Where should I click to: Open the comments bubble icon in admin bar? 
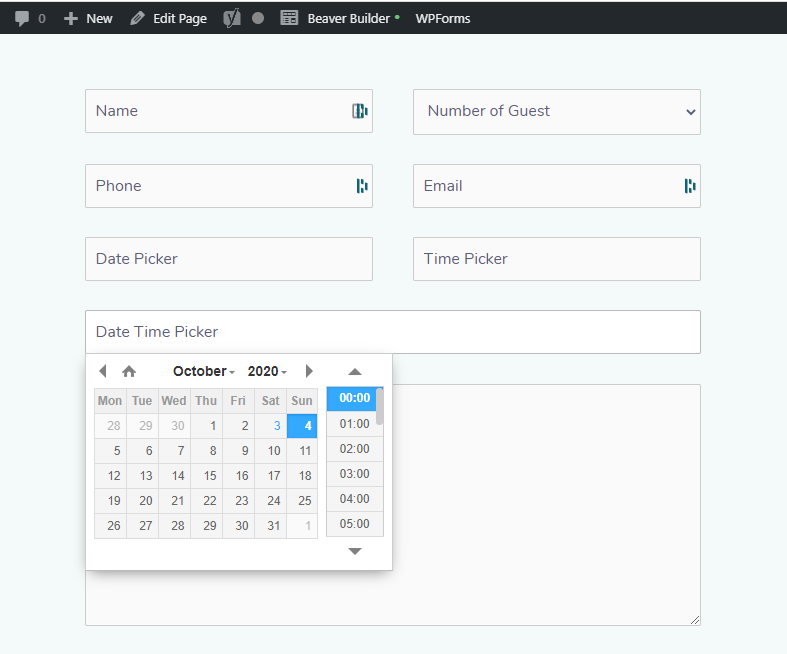coord(22,19)
